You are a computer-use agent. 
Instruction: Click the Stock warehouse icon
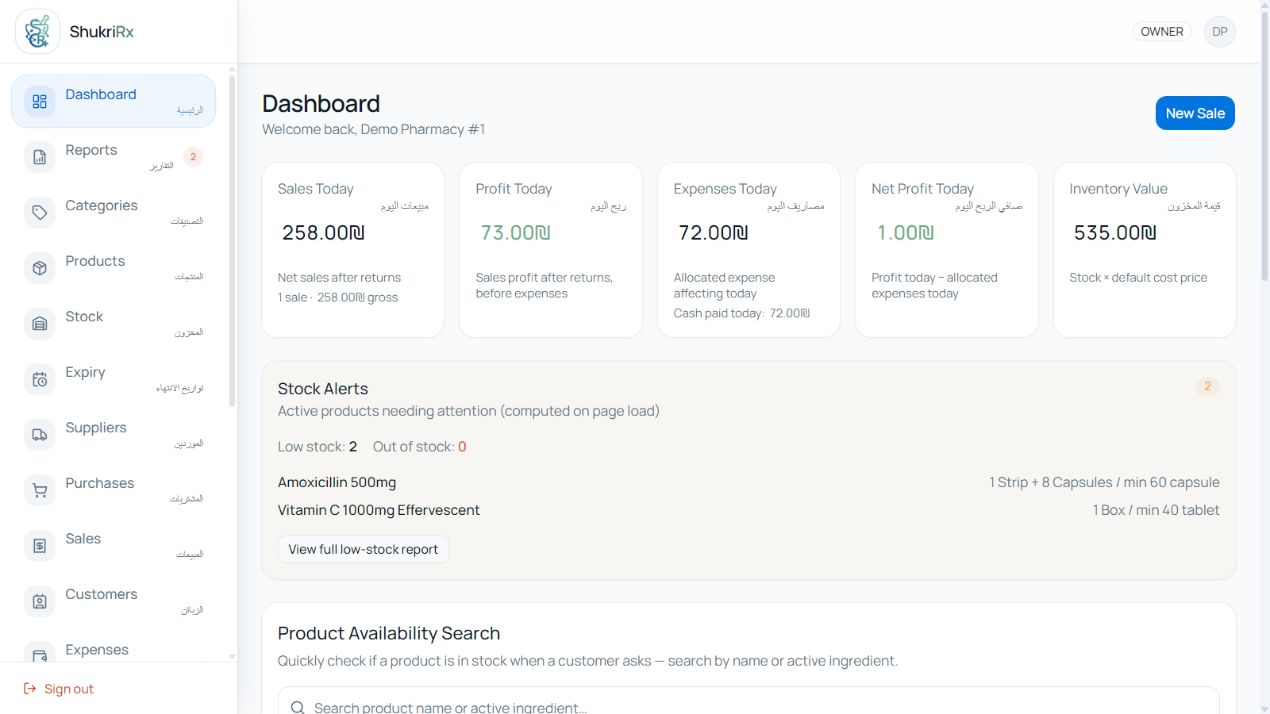(x=40, y=323)
